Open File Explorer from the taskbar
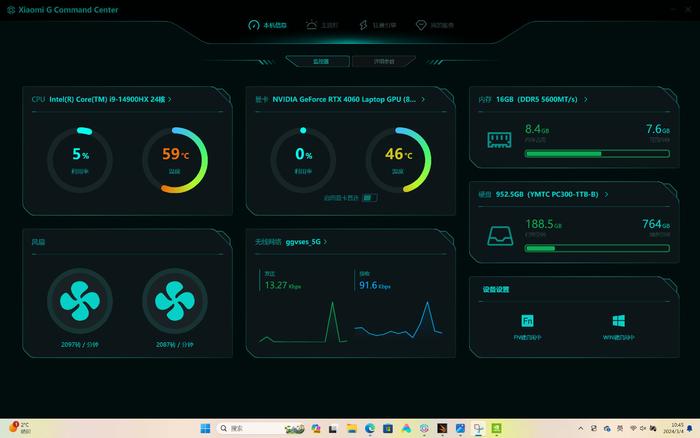The height and width of the screenshot is (438, 700). 352,429
